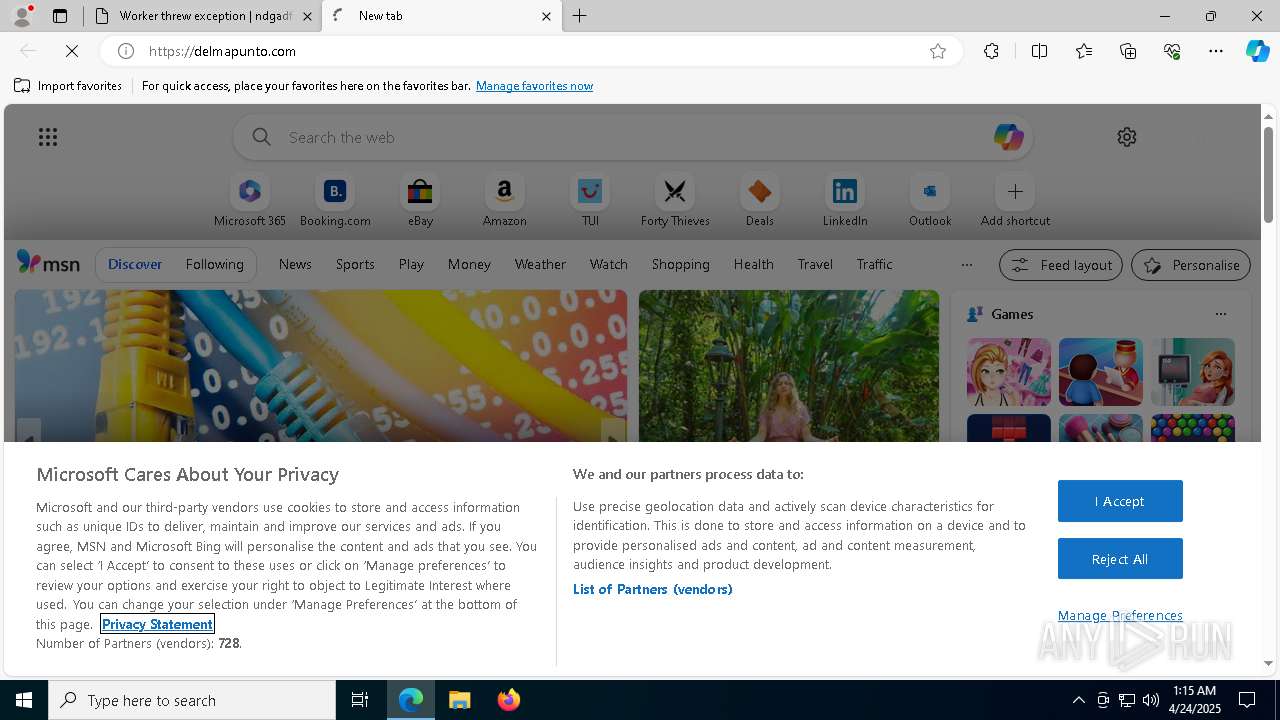
Task: Open the LinkedIn shortcut
Action: [845, 201]
